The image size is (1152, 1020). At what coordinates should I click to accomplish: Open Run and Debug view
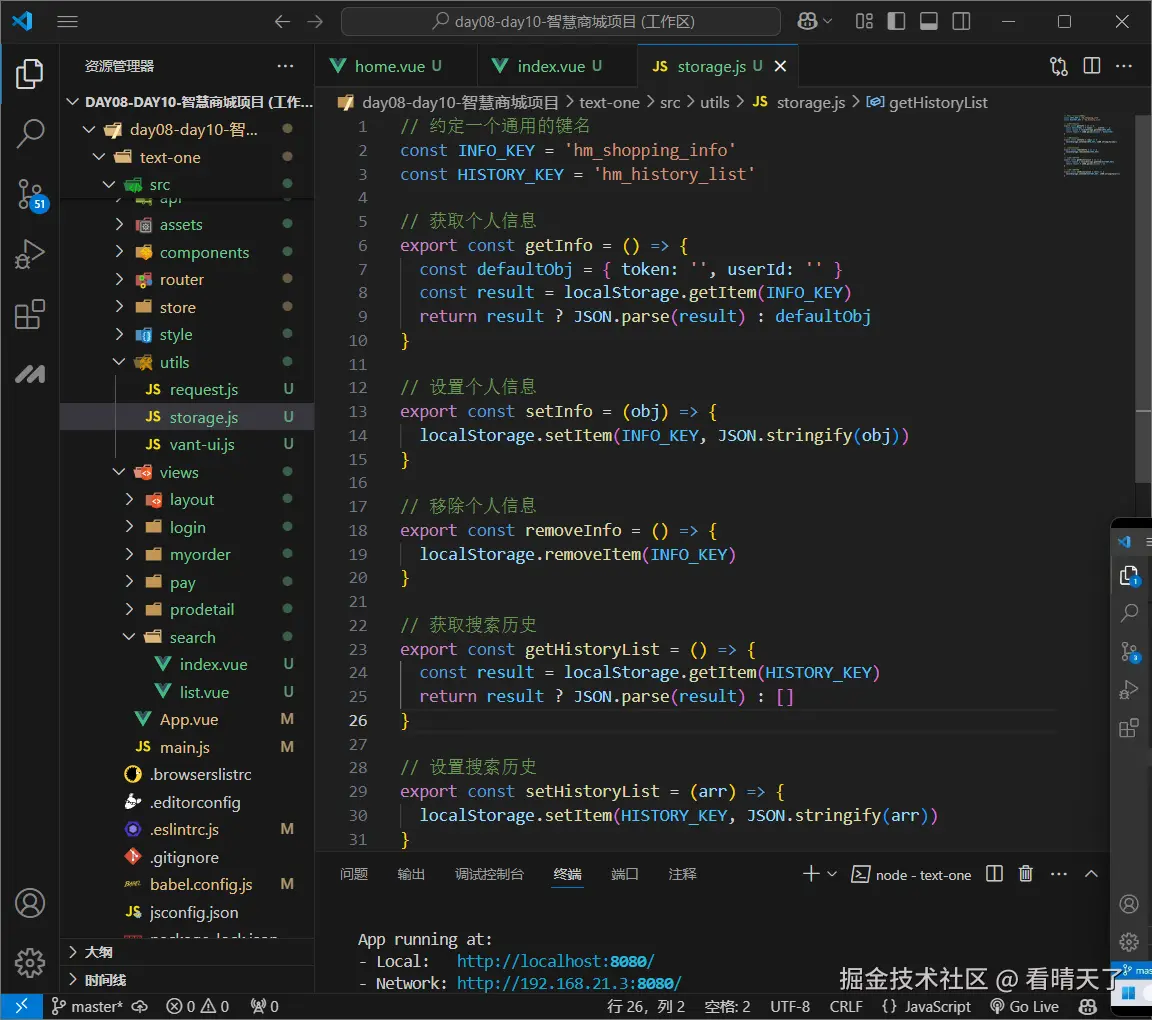pyautogui.click(x=30, y=255)
